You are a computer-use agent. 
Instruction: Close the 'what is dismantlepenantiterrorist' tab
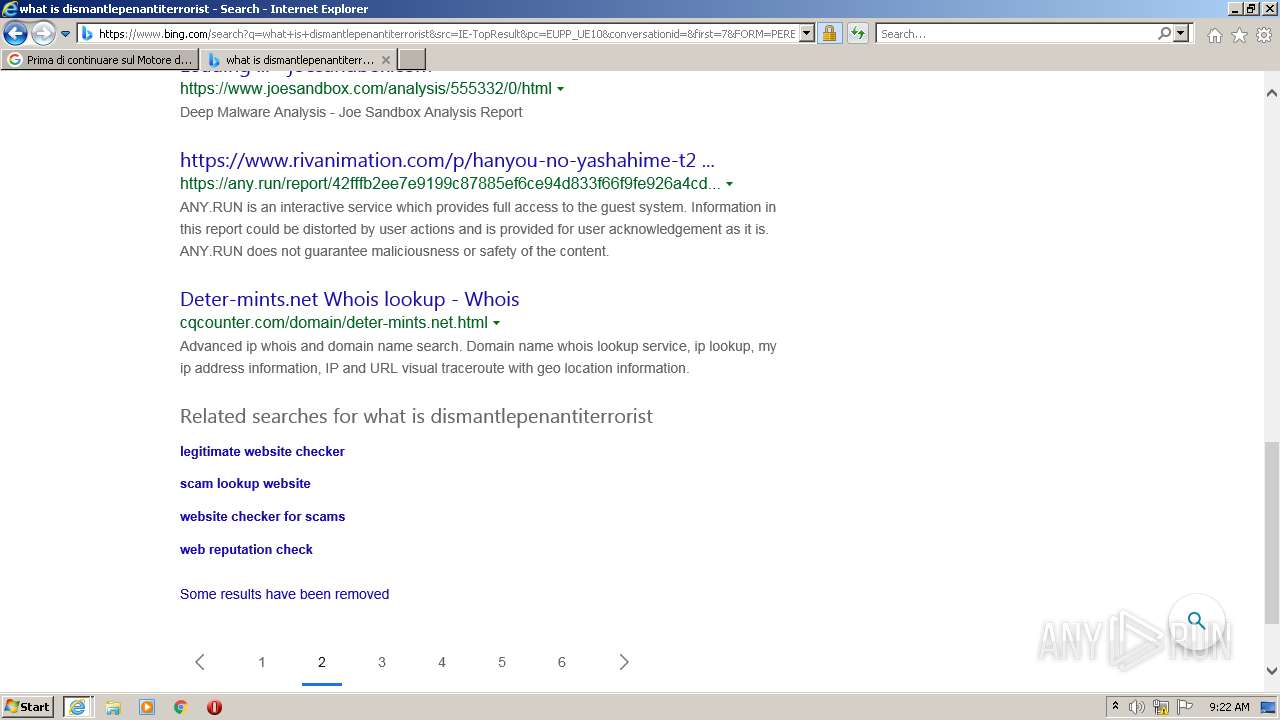point(386,60)
